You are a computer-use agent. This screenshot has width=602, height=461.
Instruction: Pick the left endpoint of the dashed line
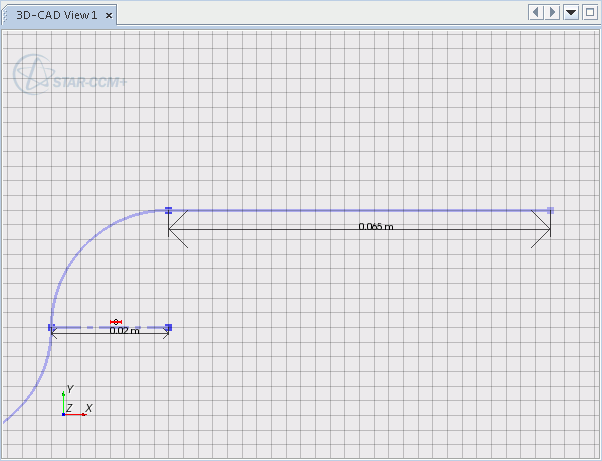51,327
